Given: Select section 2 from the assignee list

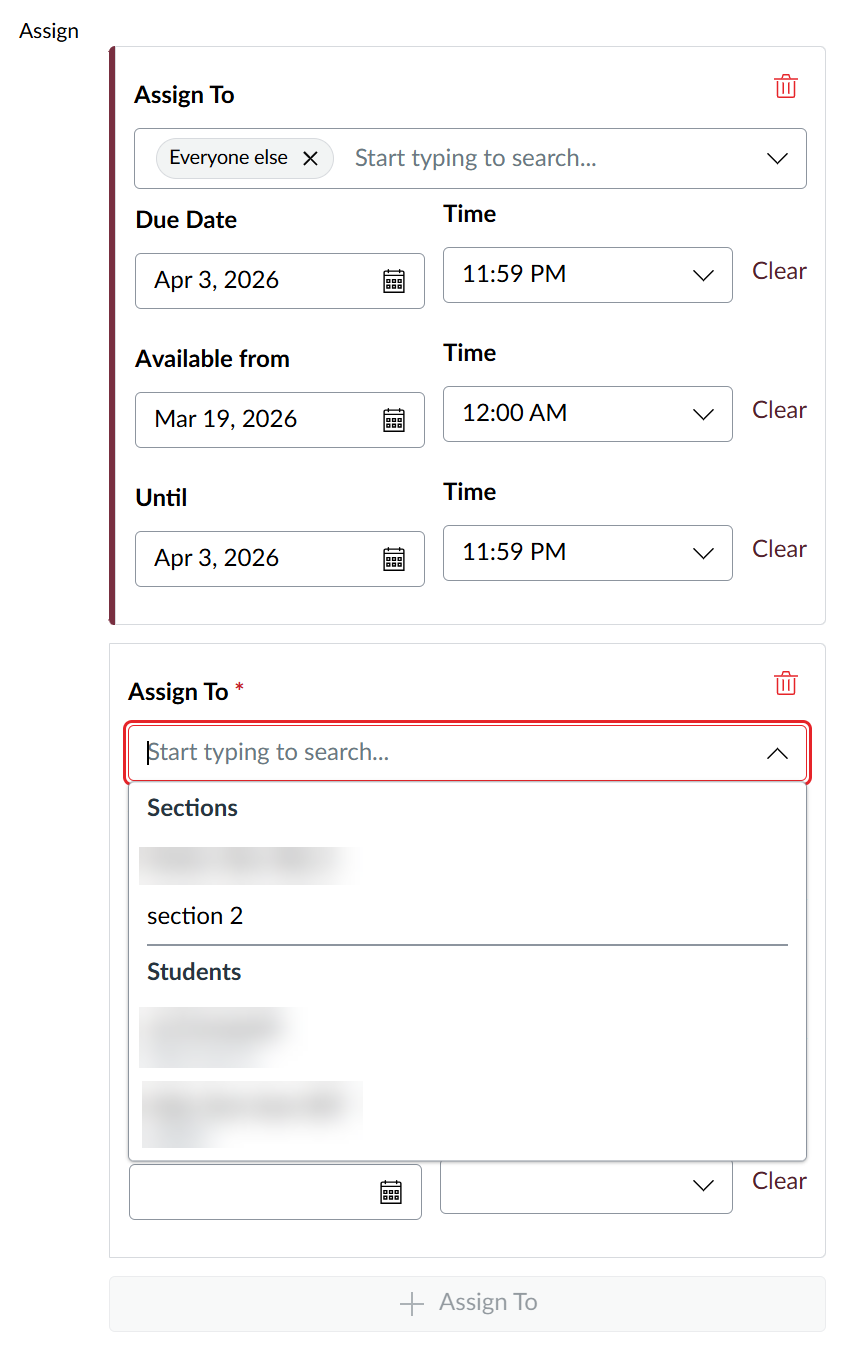Looking at the screenshot, I should tap(195, 915).
